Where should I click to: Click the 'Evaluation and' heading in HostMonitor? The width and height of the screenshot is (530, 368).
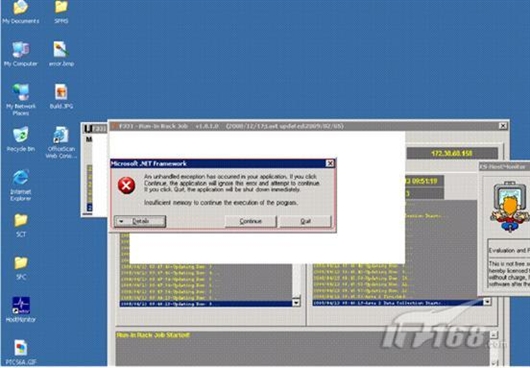tap(509, 250)
